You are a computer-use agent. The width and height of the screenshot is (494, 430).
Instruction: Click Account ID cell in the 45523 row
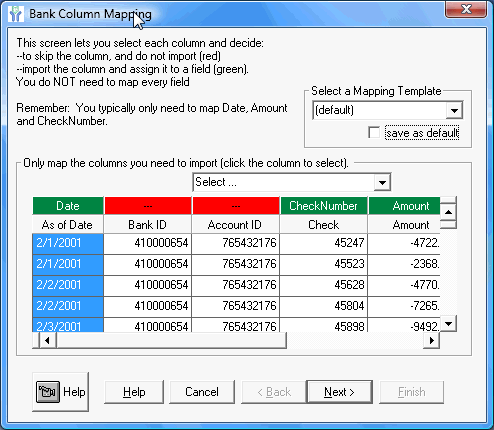click(x=236, y=265)
